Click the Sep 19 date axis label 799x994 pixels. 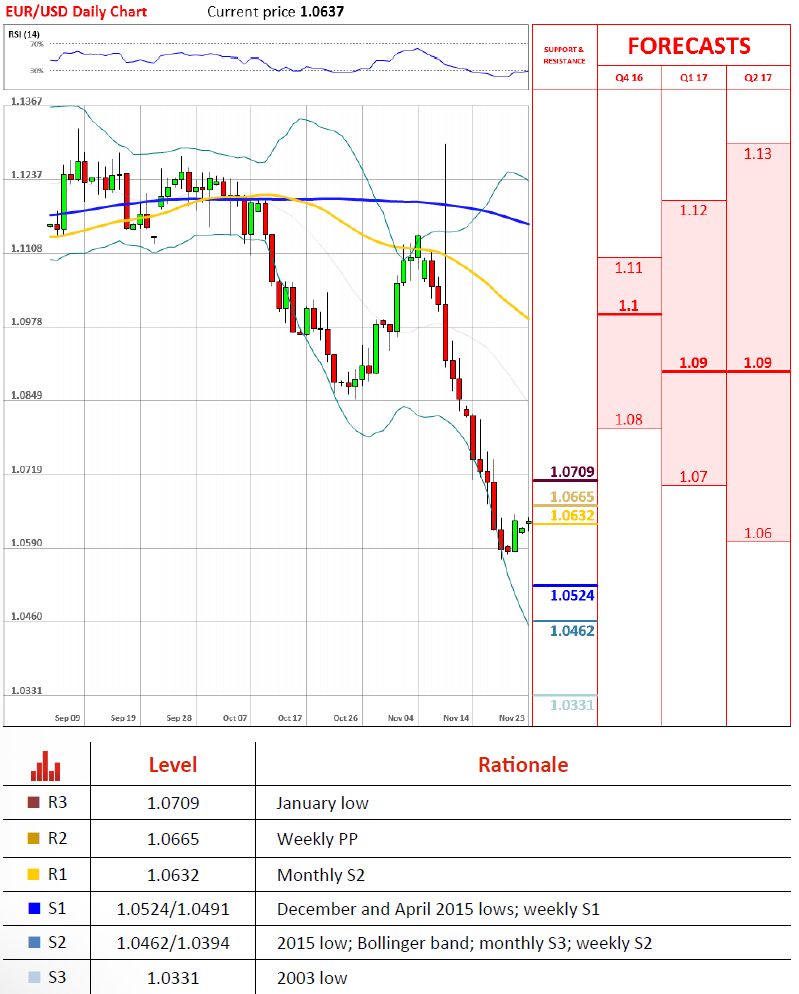[x=123, y=718]
